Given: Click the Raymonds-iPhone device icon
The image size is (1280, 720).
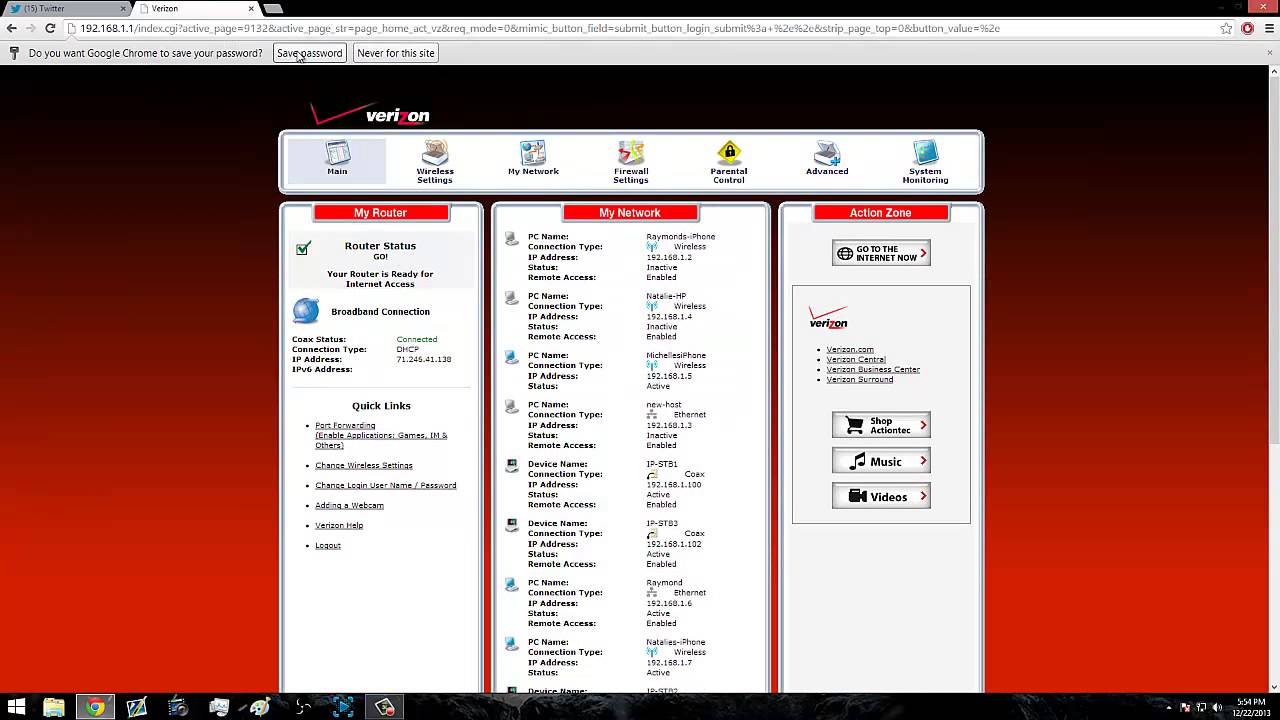Looking at the screenshot, I should (512, 239).
